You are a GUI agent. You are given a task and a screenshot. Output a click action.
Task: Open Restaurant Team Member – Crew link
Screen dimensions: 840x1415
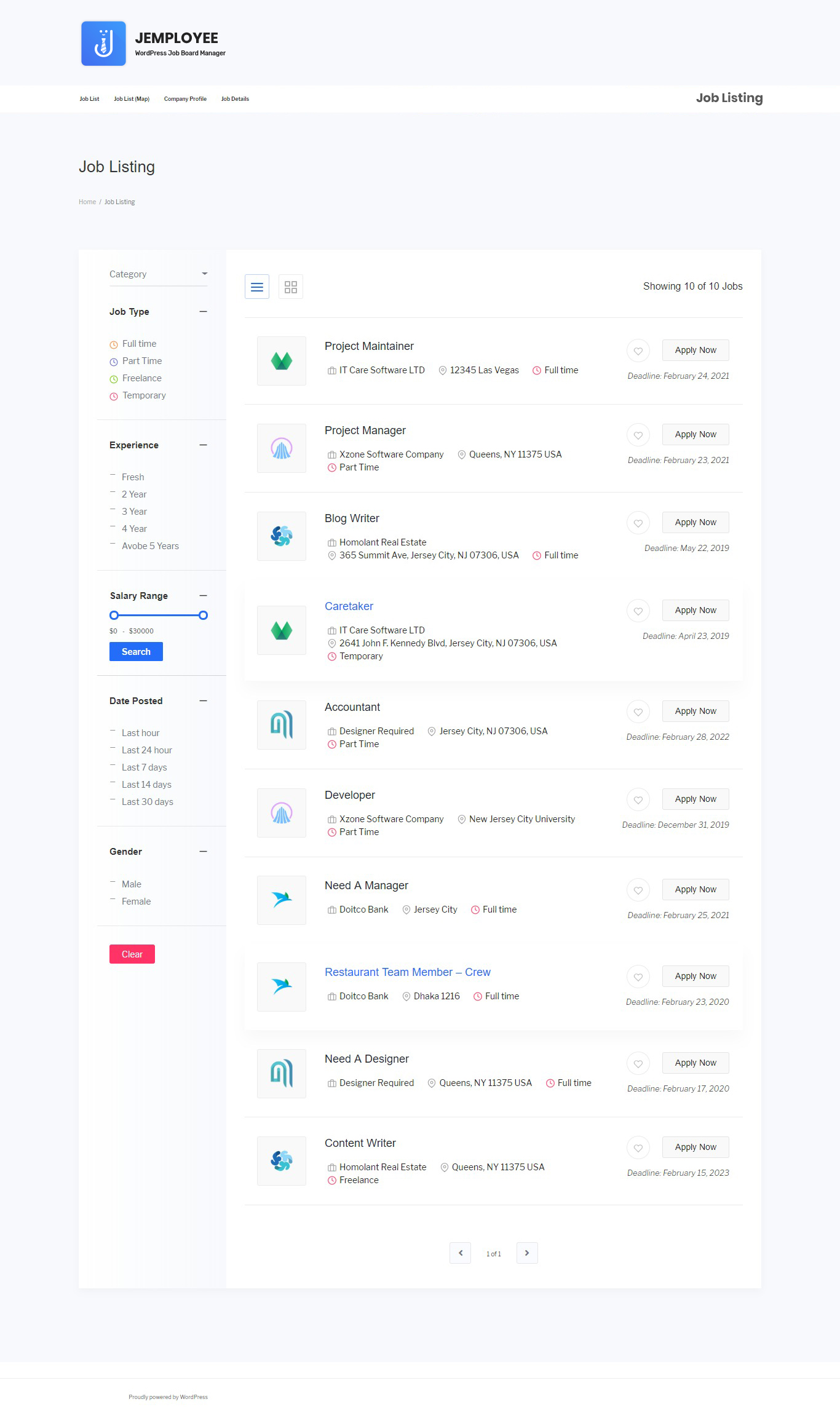pyautogui.click(x=408, y=972)
